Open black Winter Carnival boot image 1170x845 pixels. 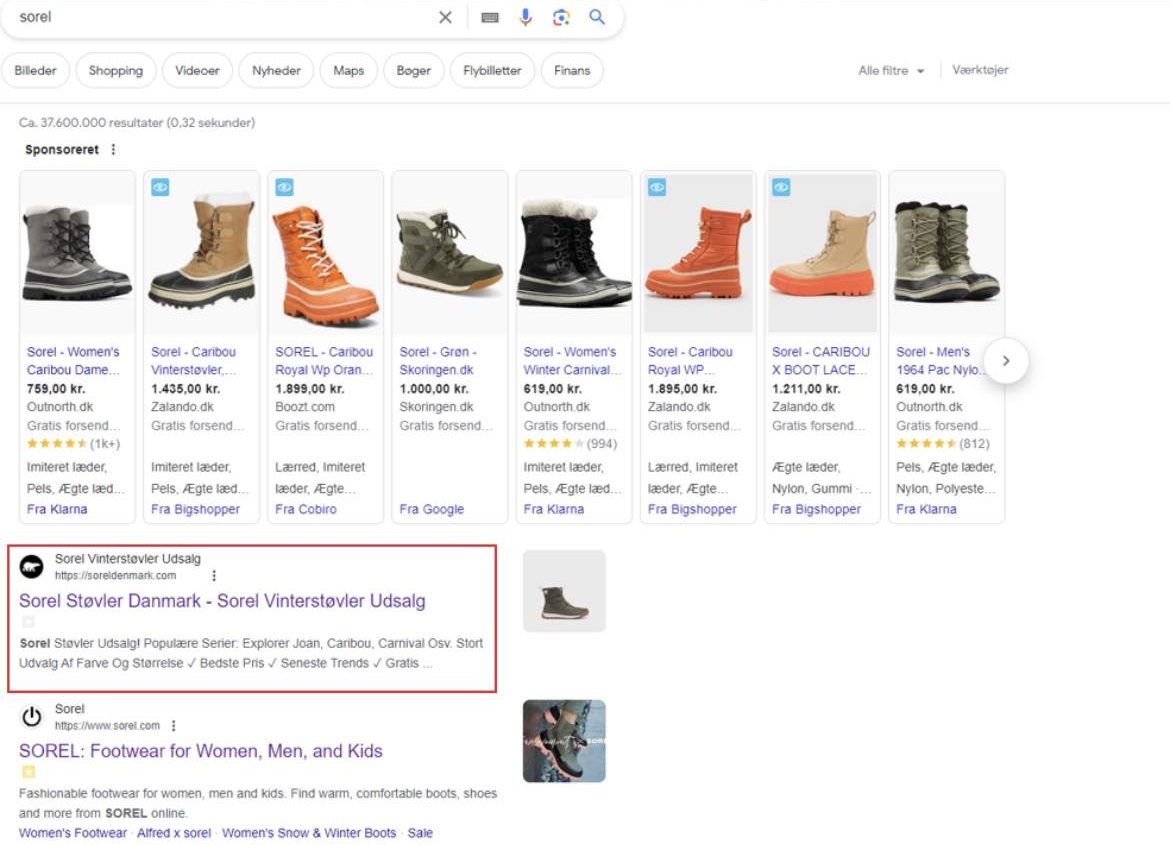click(x=574, y=254)
